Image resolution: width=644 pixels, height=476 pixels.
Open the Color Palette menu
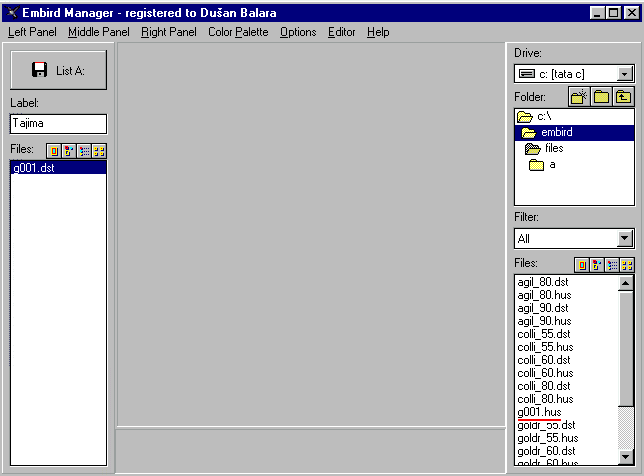tap(238, 32)
